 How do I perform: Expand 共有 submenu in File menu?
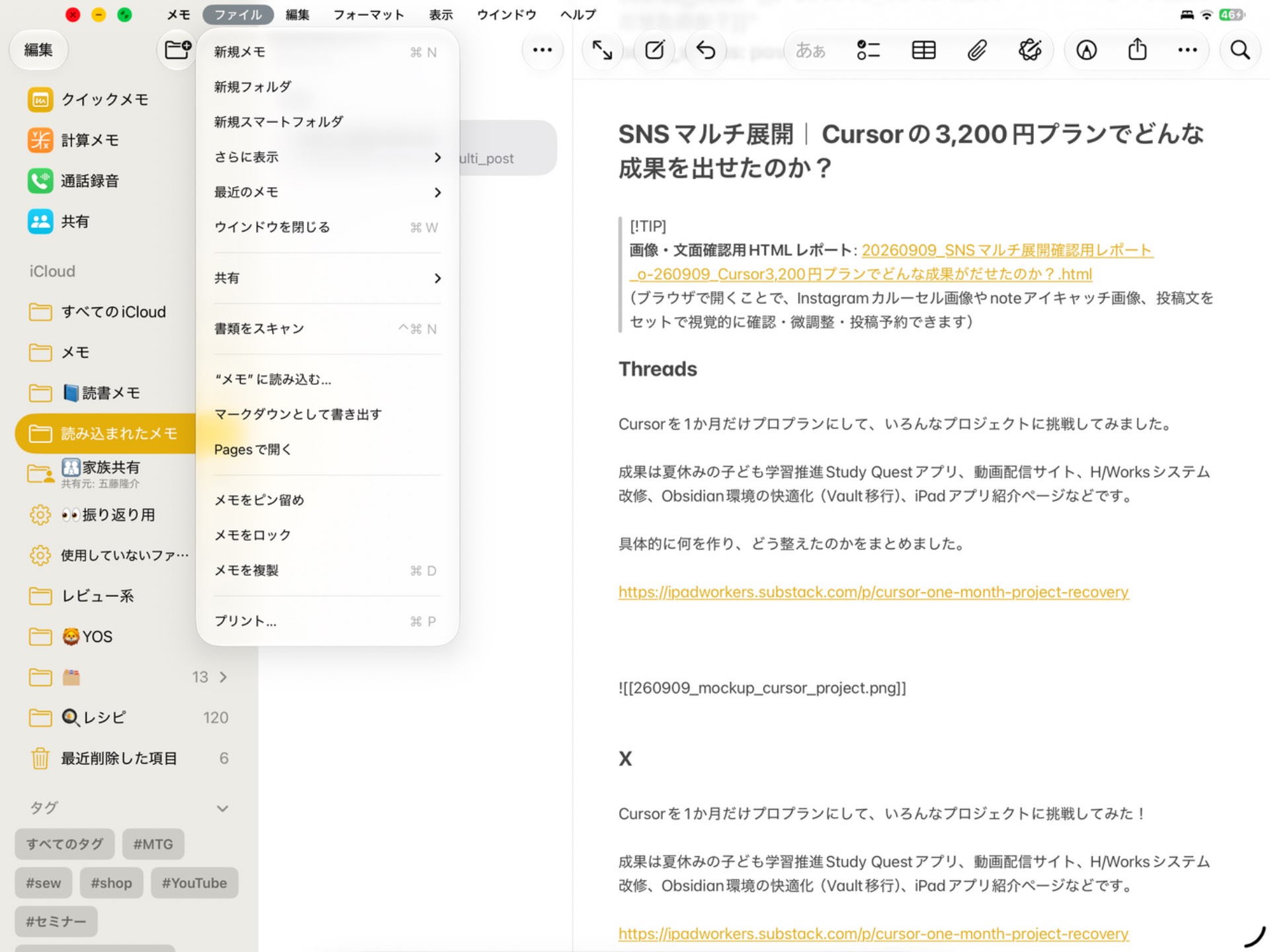click(x=327, y=278)
